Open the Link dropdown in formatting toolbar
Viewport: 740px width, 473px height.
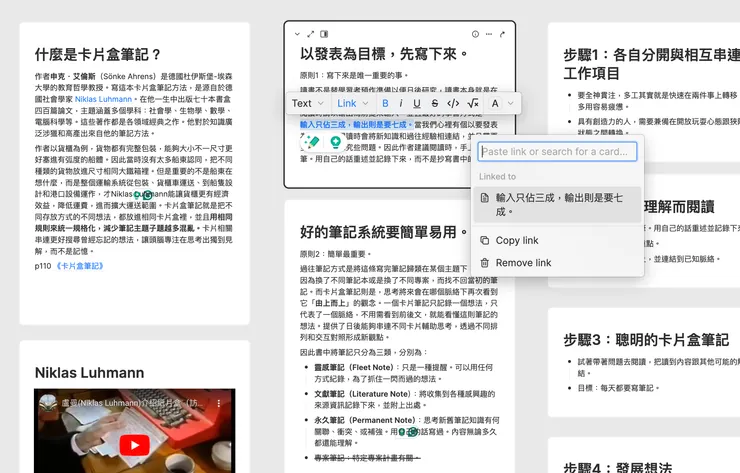353,103
